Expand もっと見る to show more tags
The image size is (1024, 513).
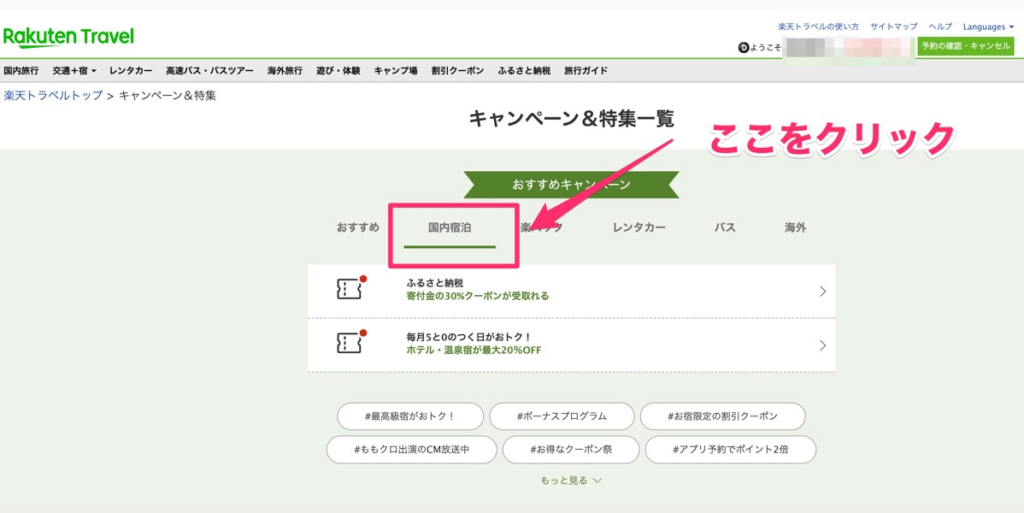[x=571, y=480]
